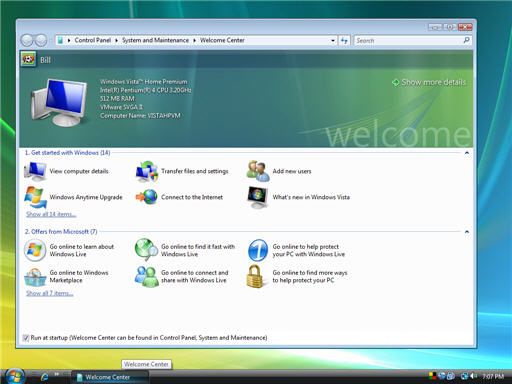Expand the arrow after System and Maintenance breadcrumb

[x=194, y=40]
